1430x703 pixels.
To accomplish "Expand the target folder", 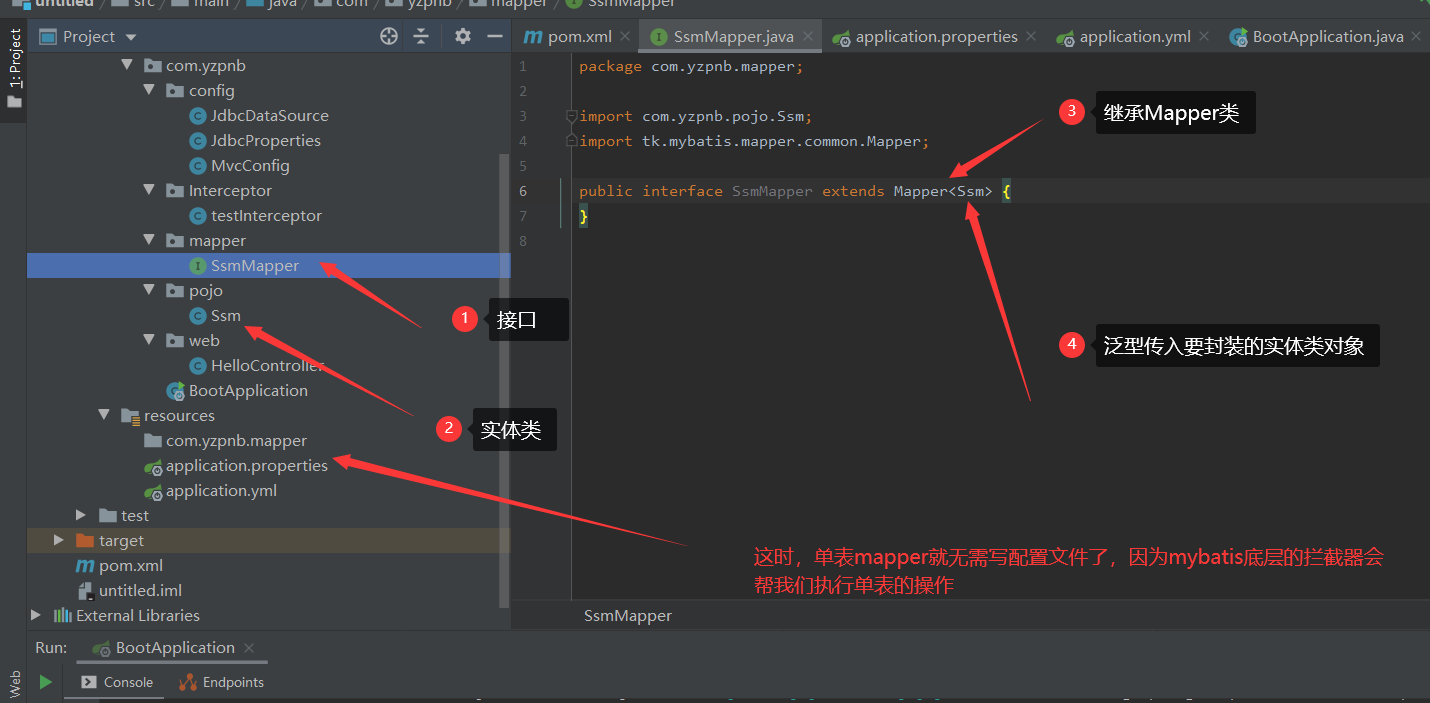I will click(59, 540).
